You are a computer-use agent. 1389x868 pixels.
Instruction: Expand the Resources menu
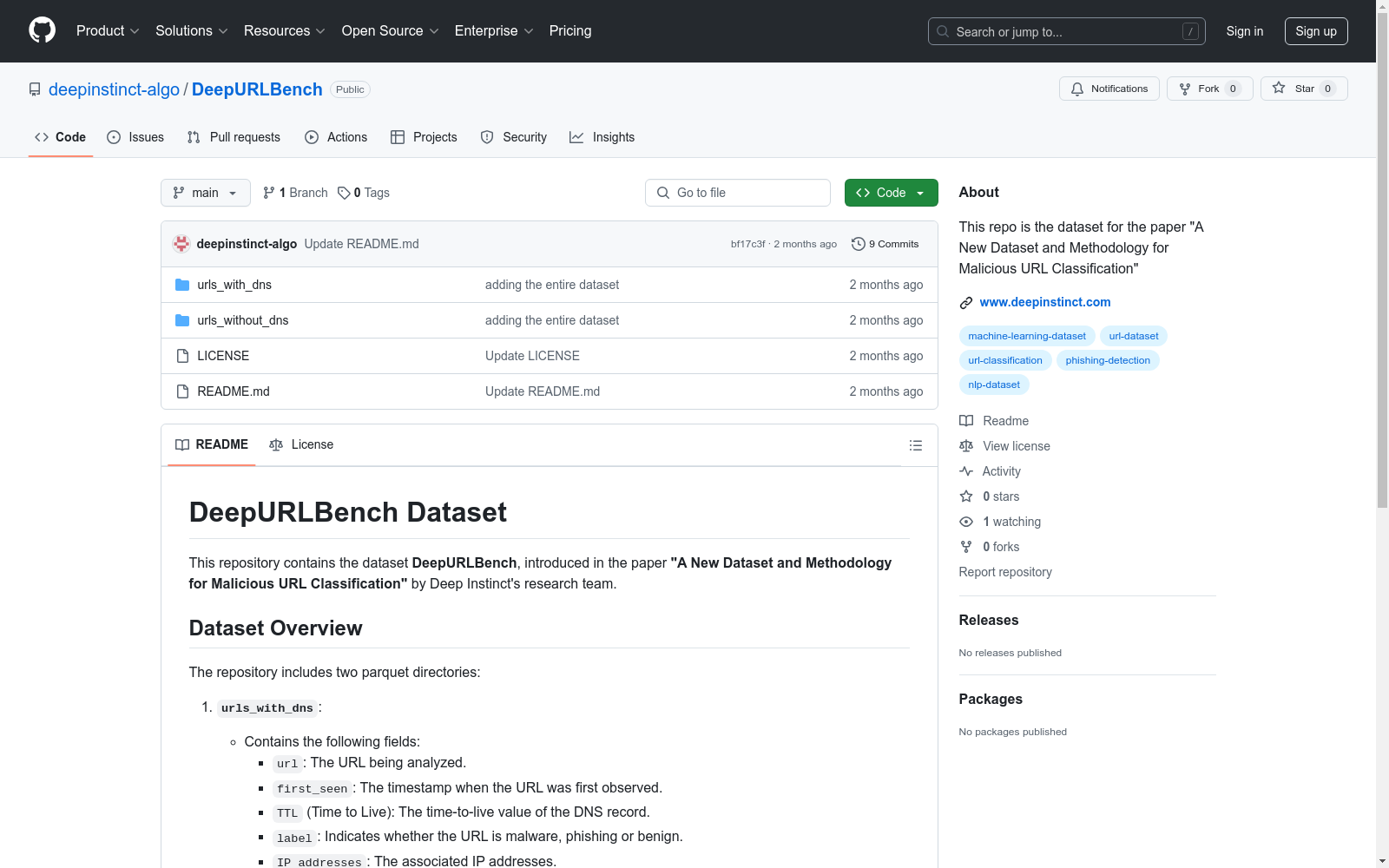(x=285, y=31)
